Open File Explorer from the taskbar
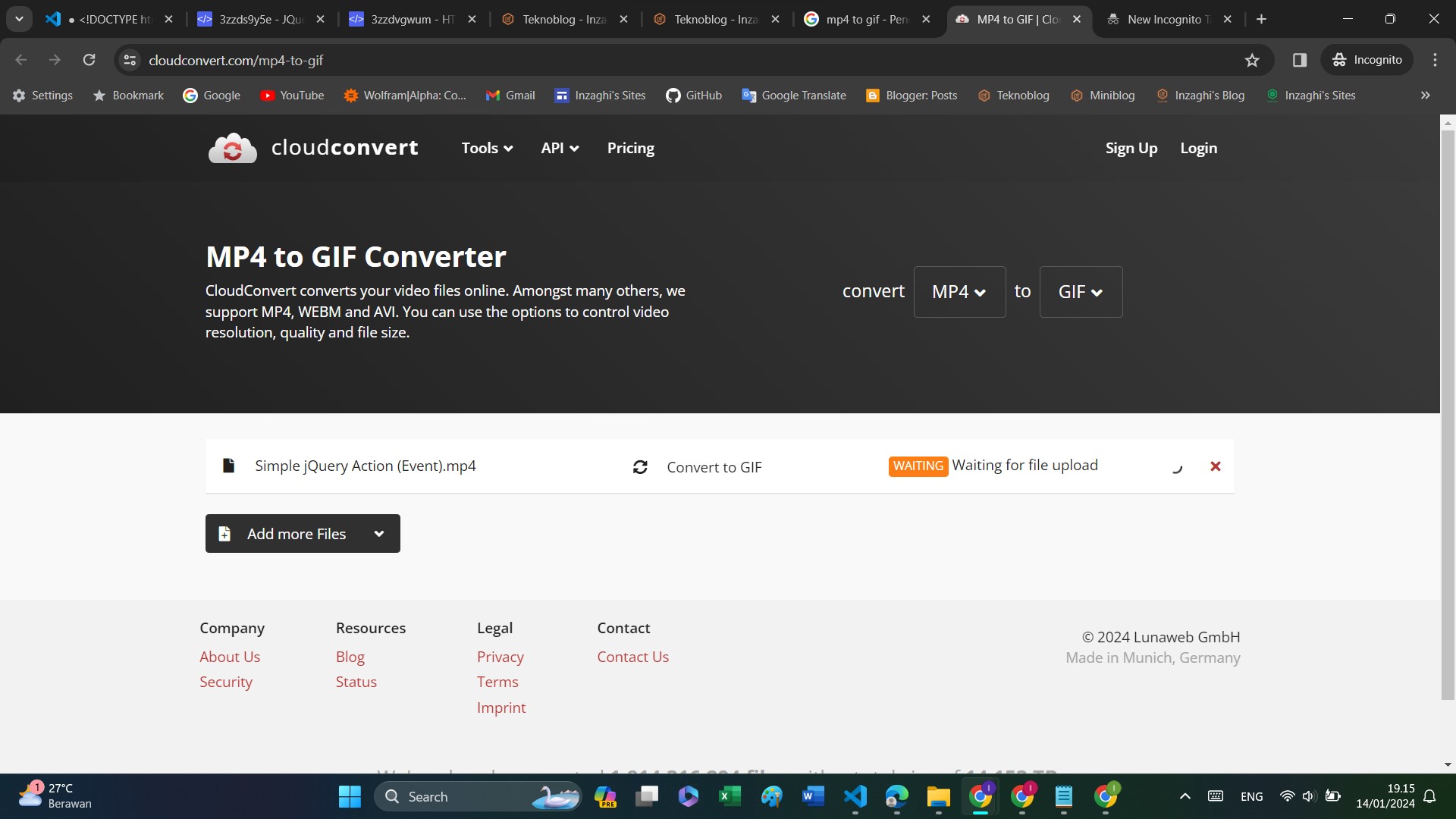 (938, 796)
